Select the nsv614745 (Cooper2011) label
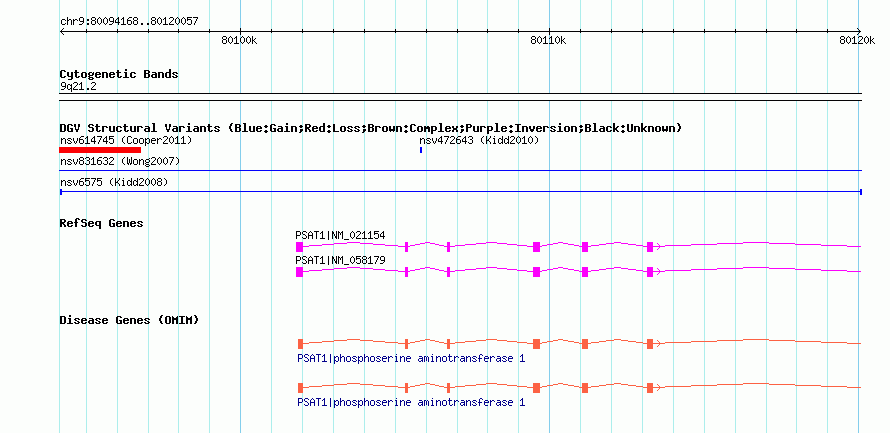This screenshot has height=433, width=890. click(x=126, y=140)
